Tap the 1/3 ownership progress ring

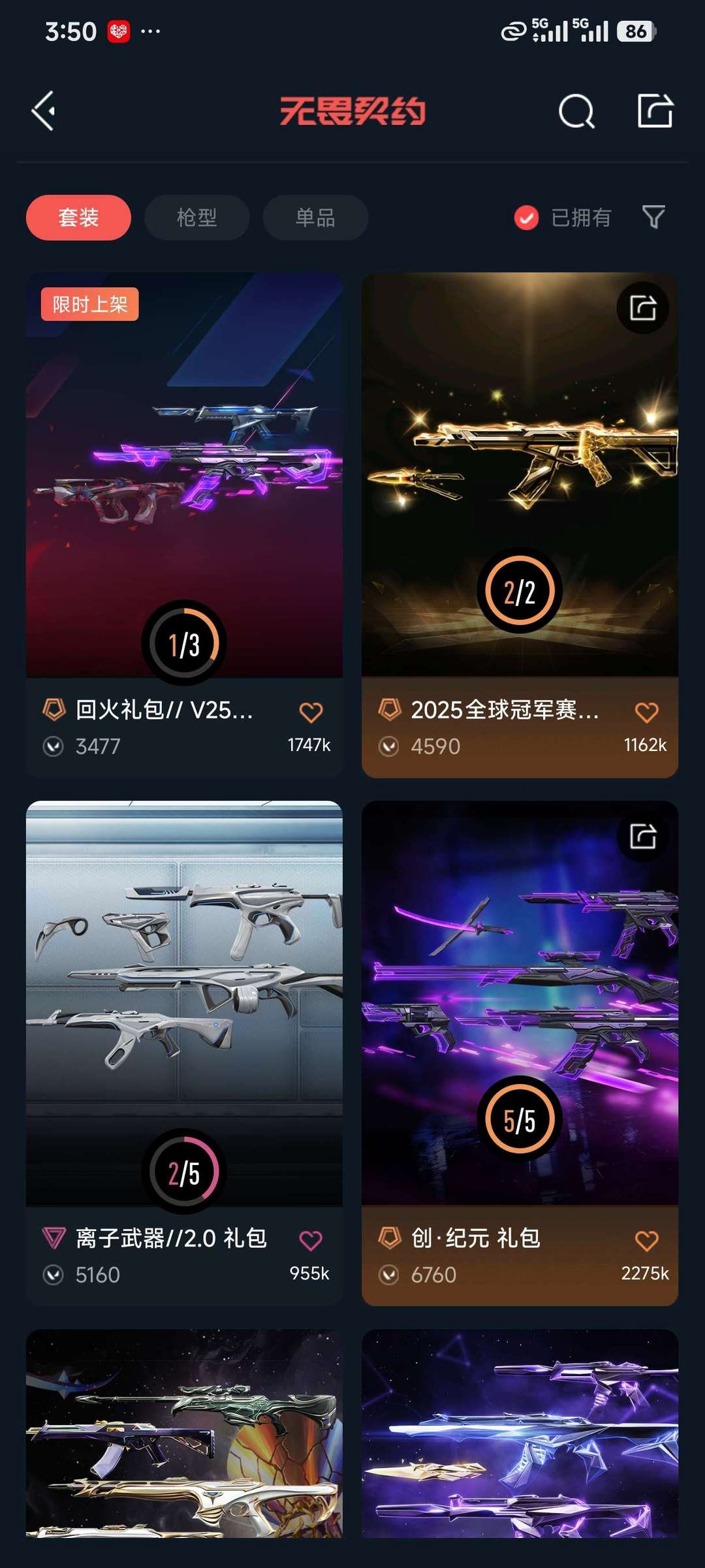(x=184, y=643)
